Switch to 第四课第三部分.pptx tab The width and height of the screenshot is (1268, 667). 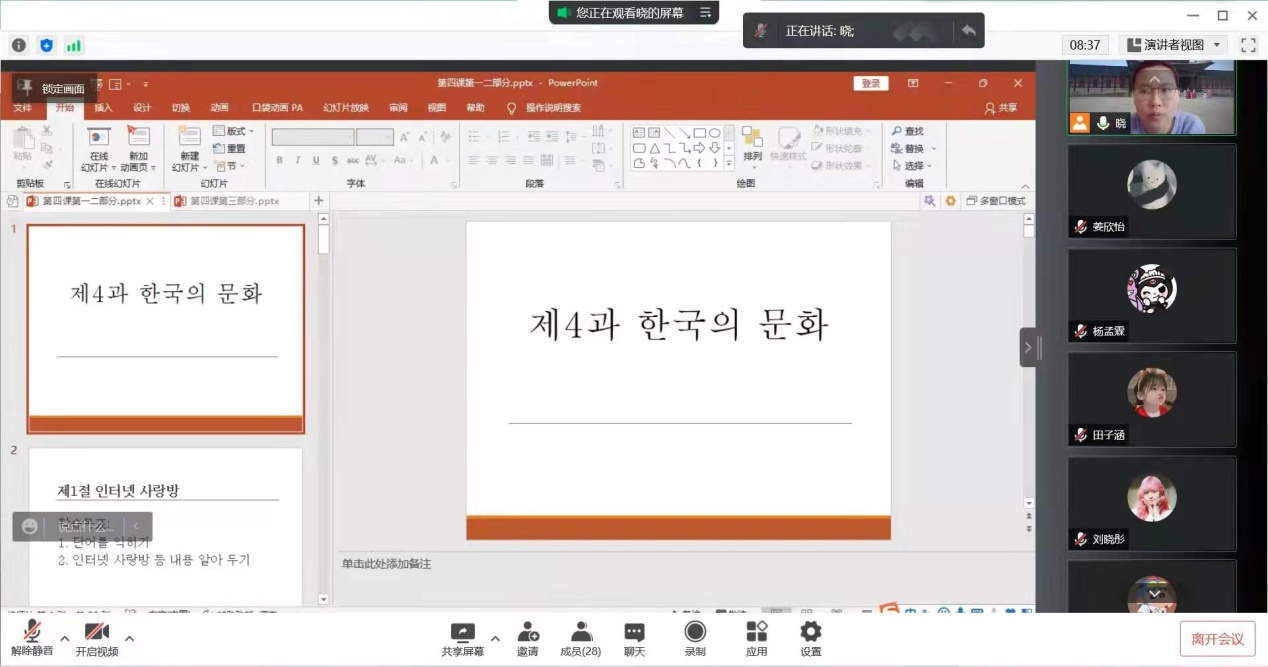click(234, 201)
